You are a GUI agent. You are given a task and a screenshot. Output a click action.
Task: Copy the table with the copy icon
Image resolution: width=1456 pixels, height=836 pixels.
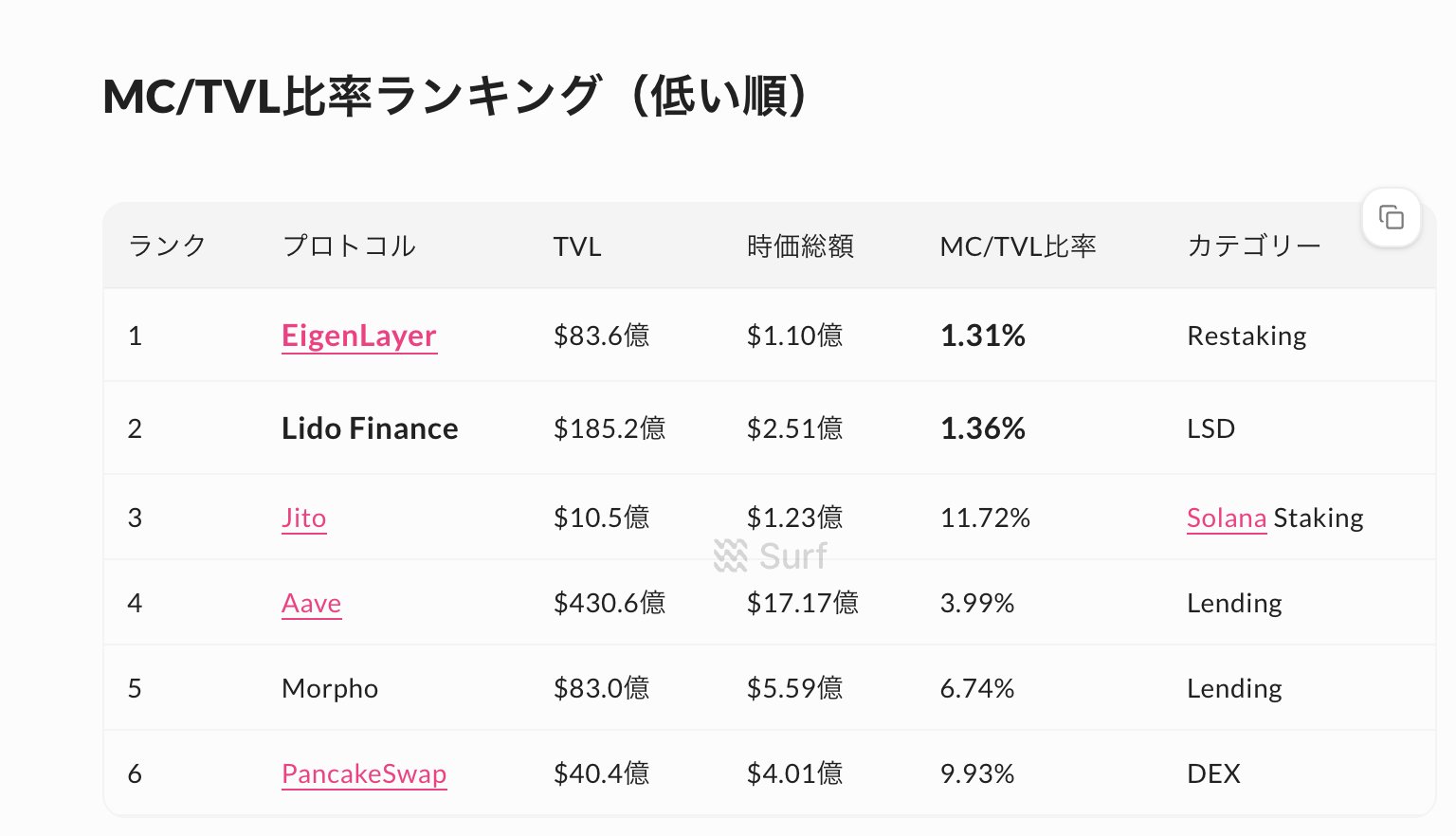tap(1391, 218)
